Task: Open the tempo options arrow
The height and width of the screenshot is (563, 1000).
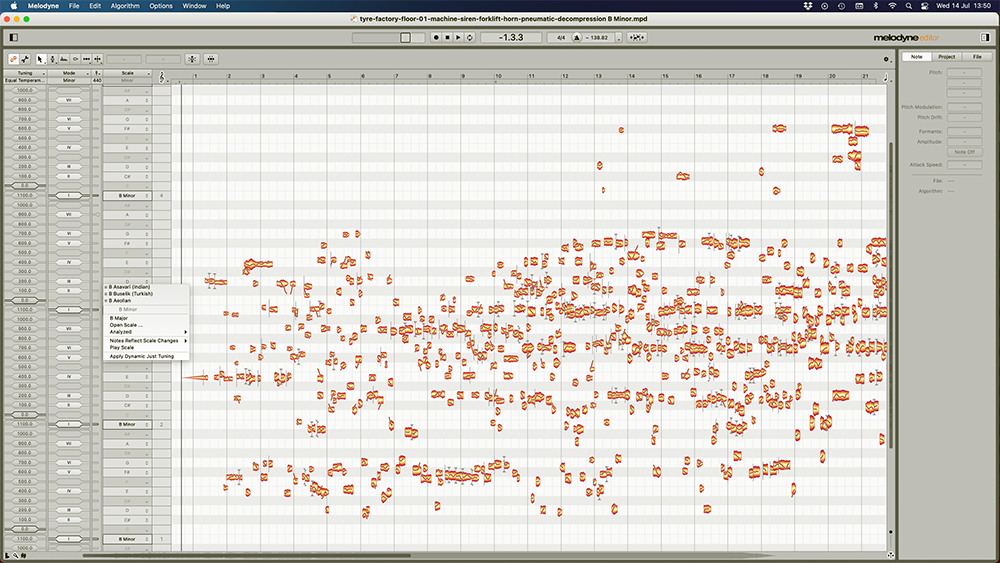Action: pos(619,38)
